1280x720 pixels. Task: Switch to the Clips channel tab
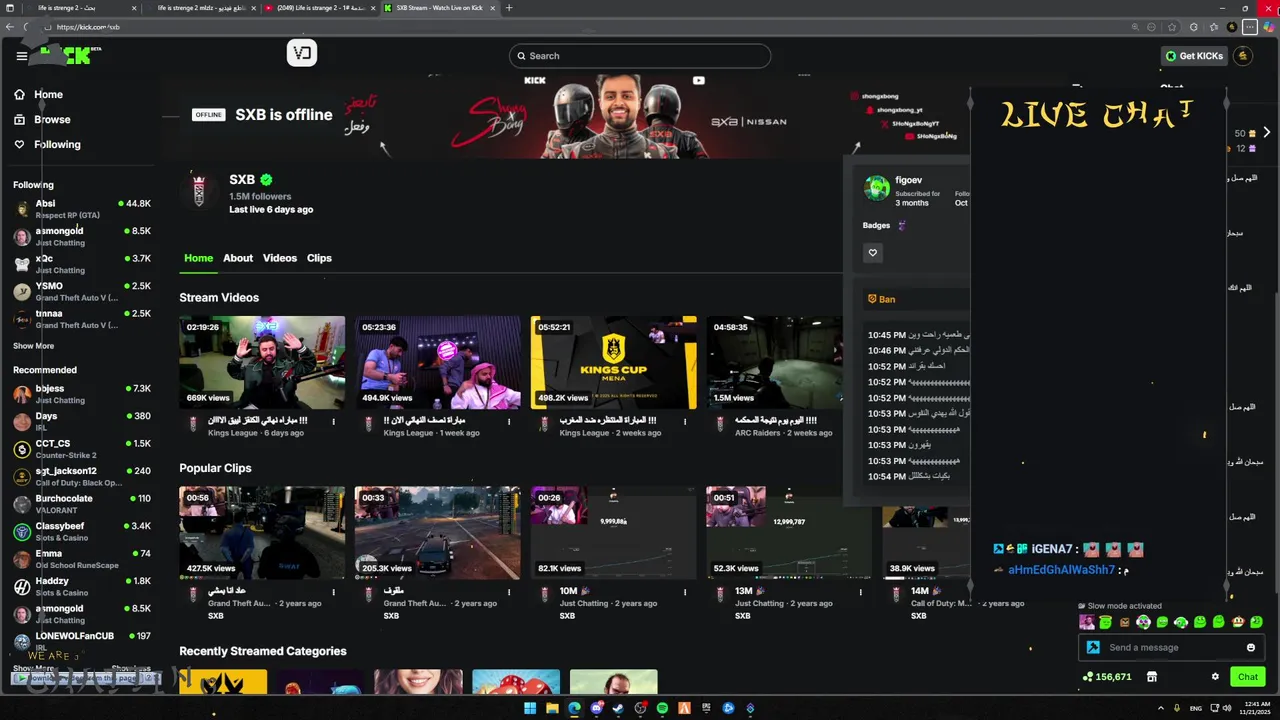pyautogui.click(x=319, y=258)
